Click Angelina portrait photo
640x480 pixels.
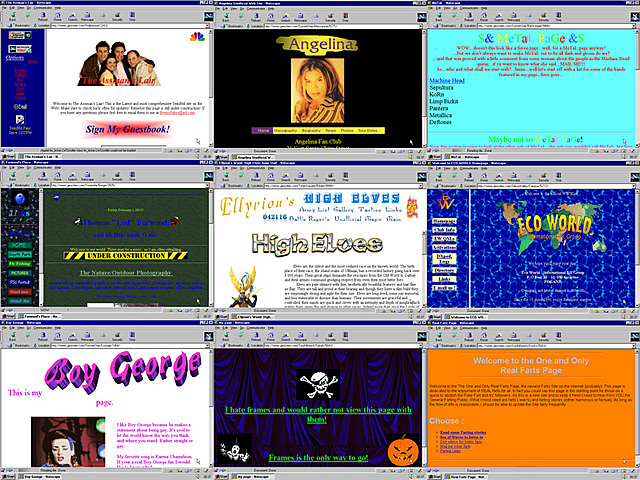coord(317,90)
